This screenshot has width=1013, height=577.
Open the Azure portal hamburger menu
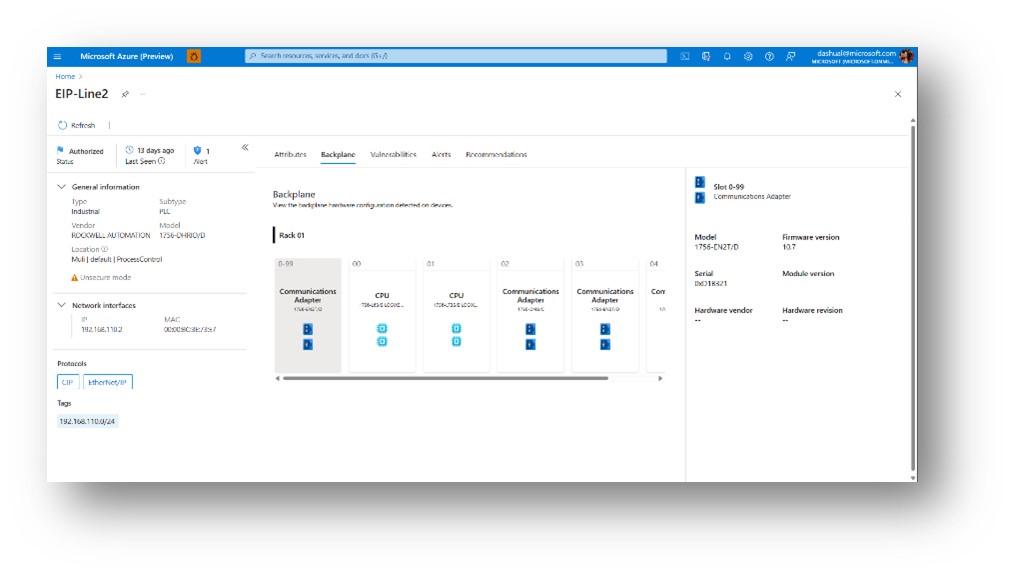pos(59,56)
